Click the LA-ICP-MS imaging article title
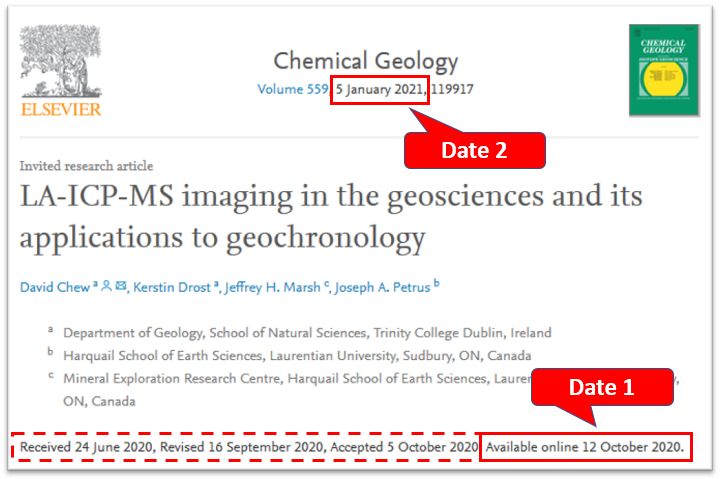The height and width of the screenshot is (479, 722). pyautogui.click(x=330, y=216)
